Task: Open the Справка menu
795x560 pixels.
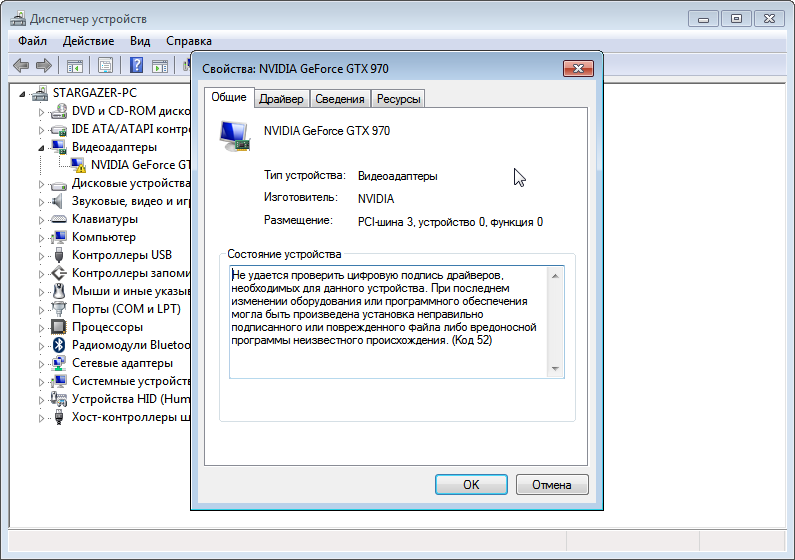Action: point(189,41)
